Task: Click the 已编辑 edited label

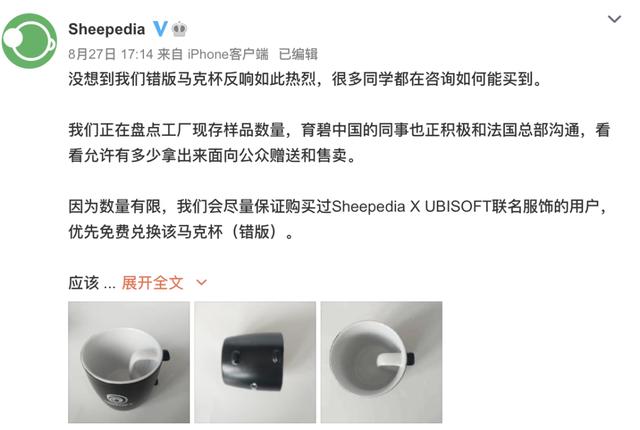Action: [x=298, y=54]
